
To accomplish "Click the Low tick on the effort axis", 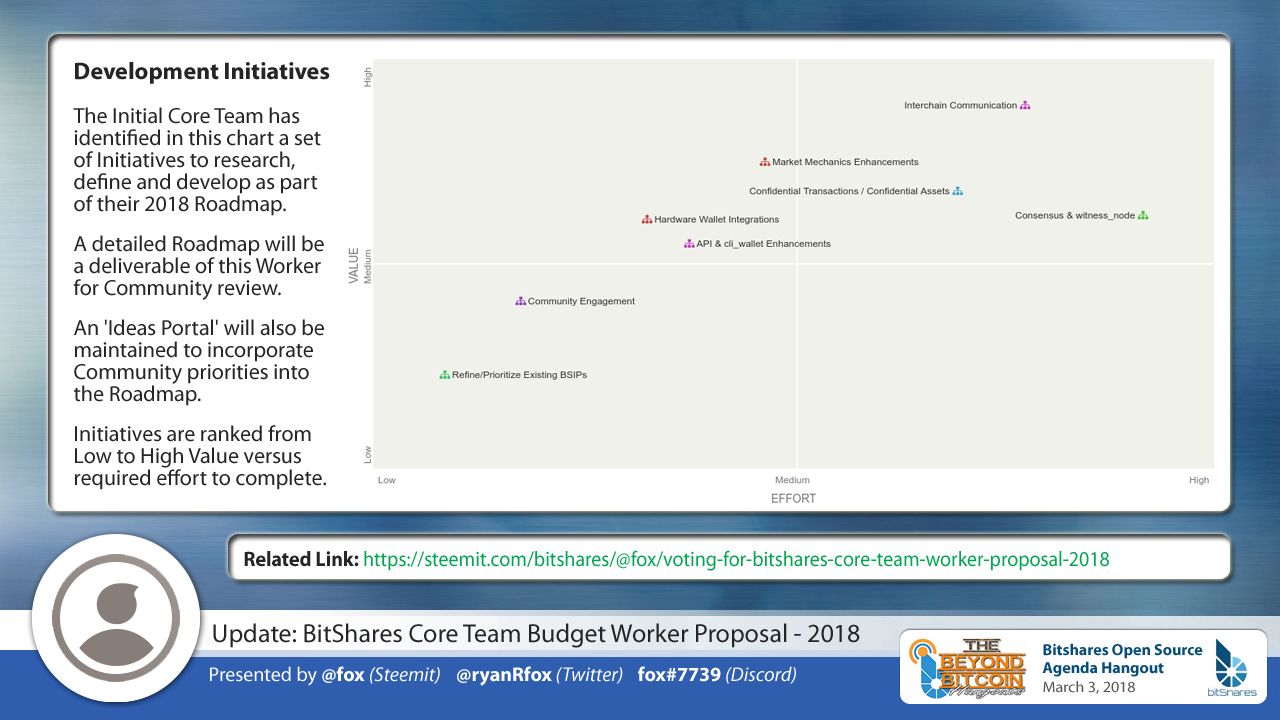I will pos(387,480).
